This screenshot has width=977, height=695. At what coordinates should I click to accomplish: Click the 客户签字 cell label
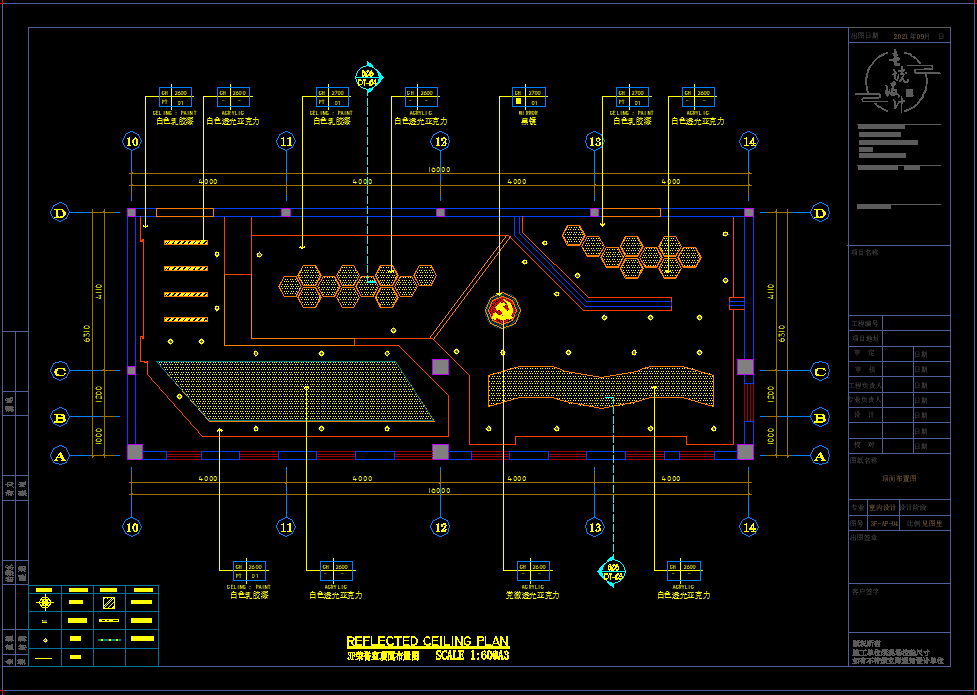pos(865,592)
